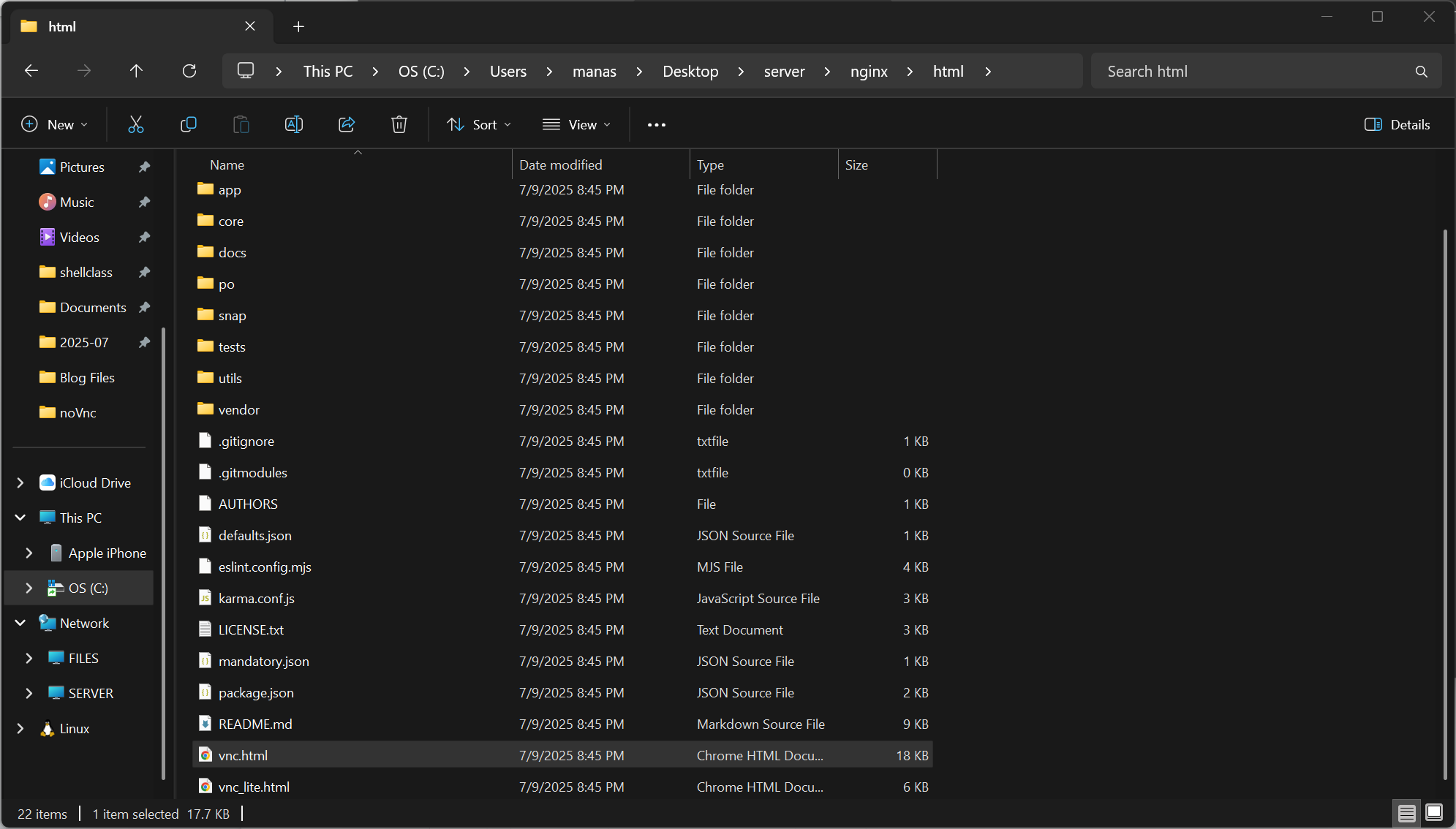Expand Apple iPhone tree node
This screenshot has width=1456, height=829.
[29, 553]
